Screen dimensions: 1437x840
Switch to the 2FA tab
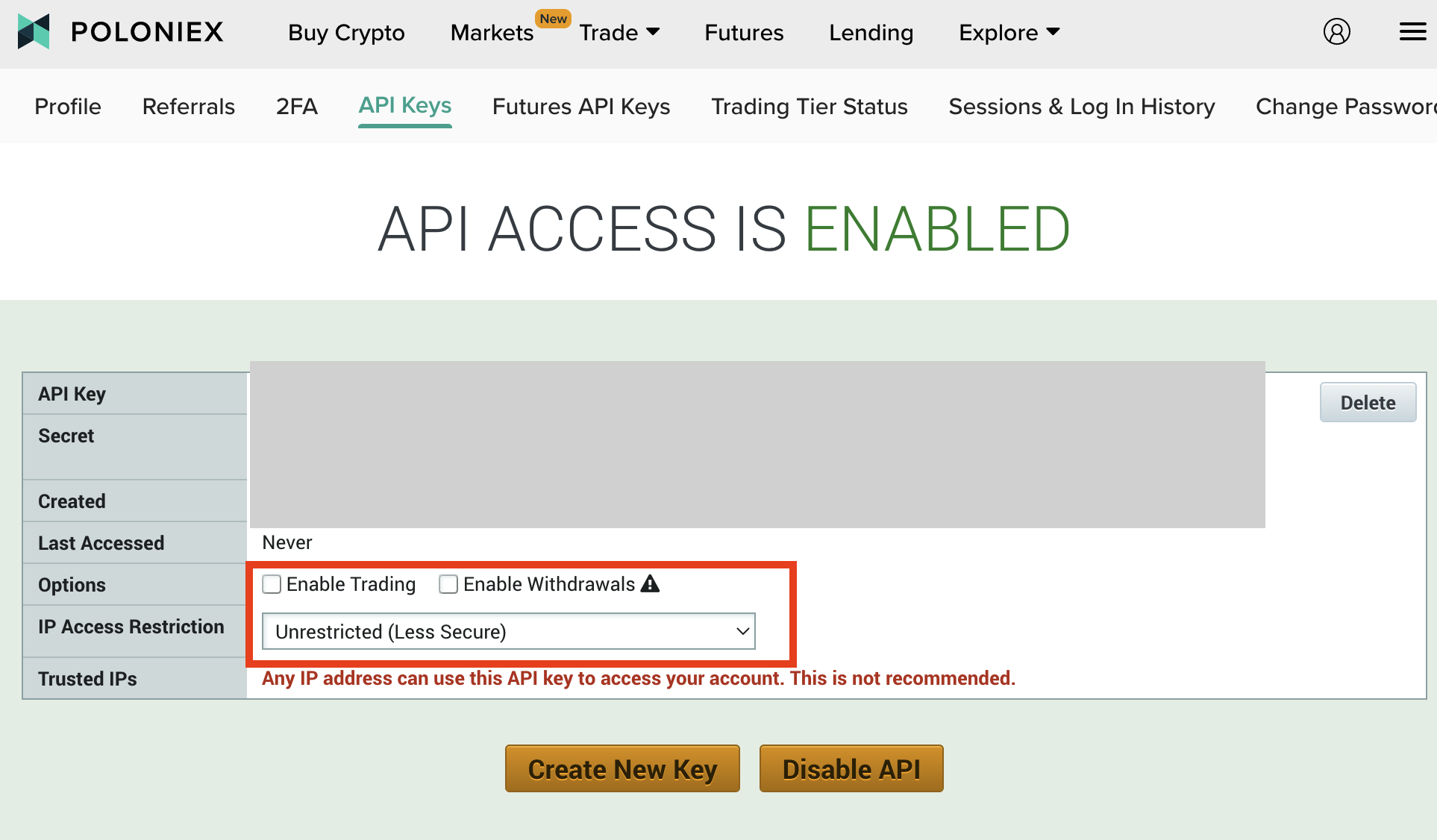(297, 107)
